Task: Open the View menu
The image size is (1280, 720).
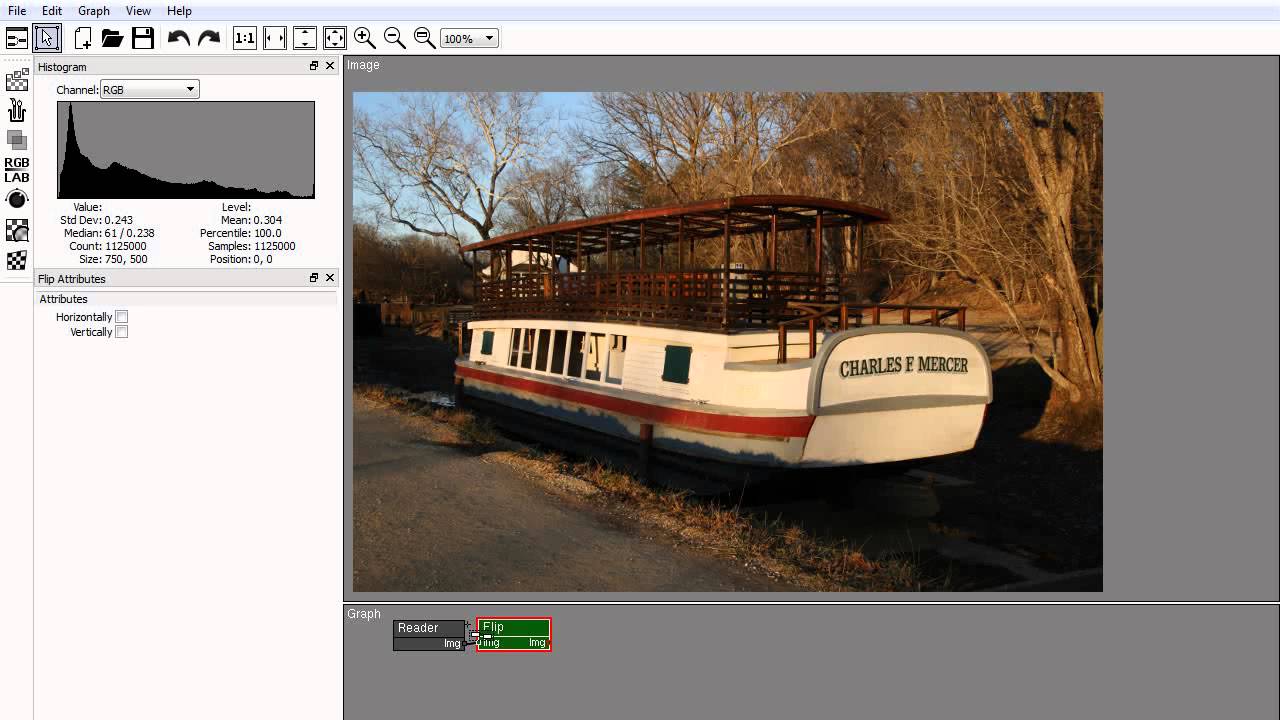Action: [x=138, y=11]
